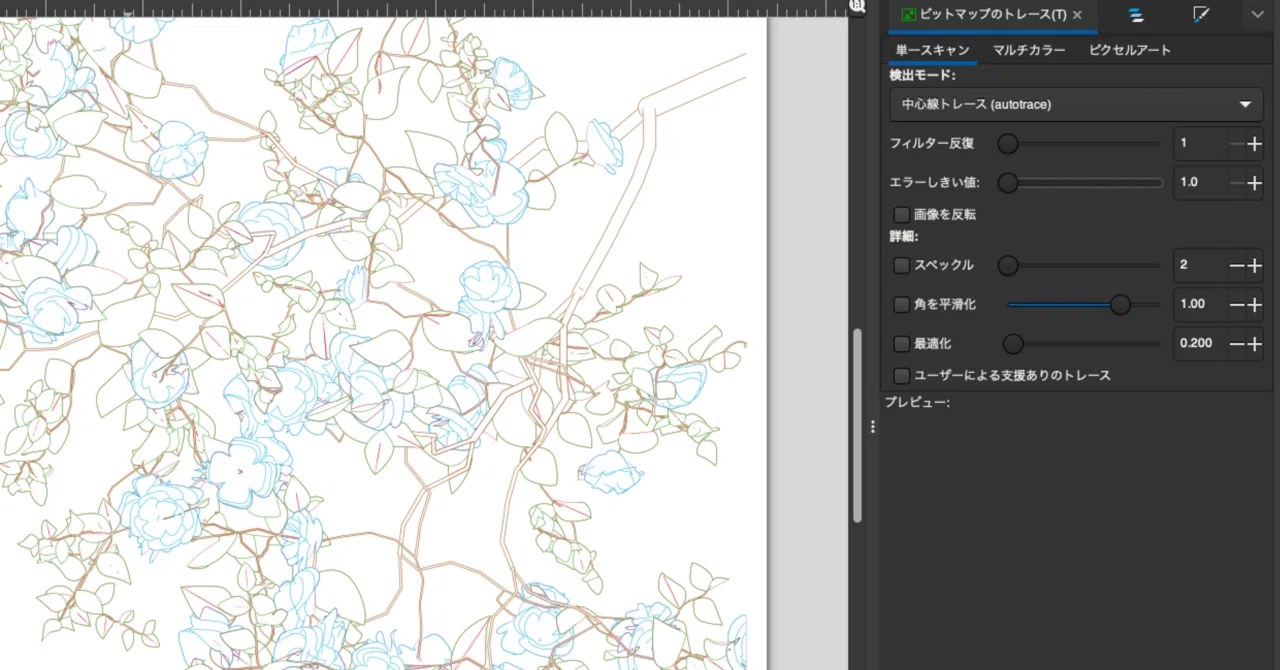This screenshot has width=1280, height=670.
Task: Click the プレビュー: label
Action: (x=917, y=402)
